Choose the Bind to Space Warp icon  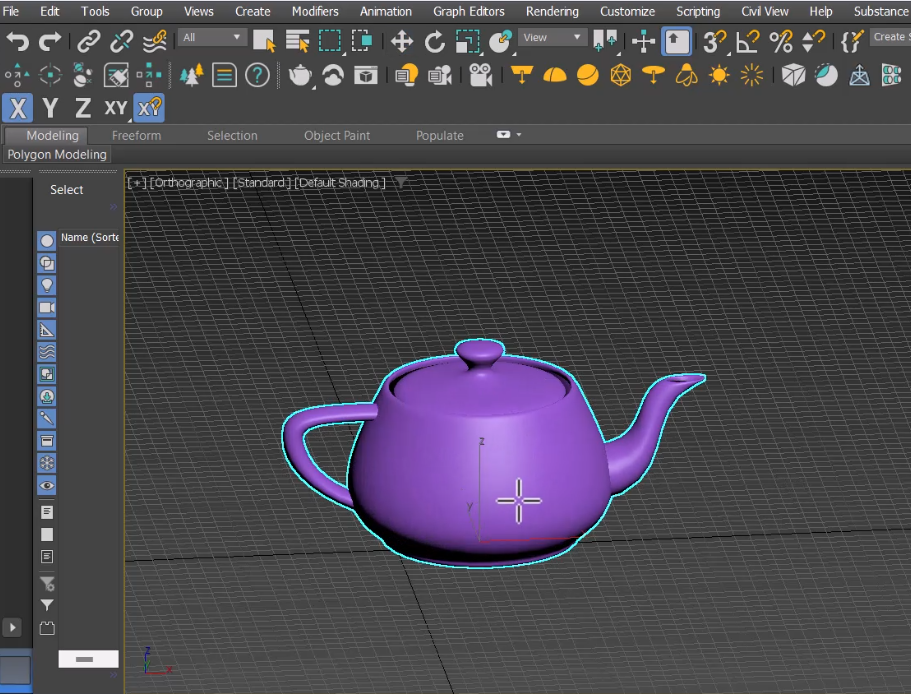click(155, 41)
